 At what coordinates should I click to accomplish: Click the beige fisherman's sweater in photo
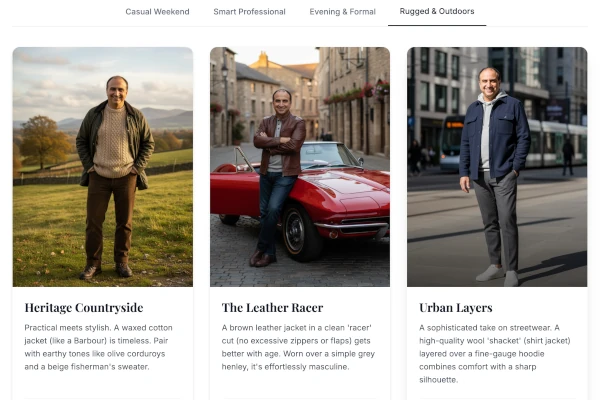113,142
